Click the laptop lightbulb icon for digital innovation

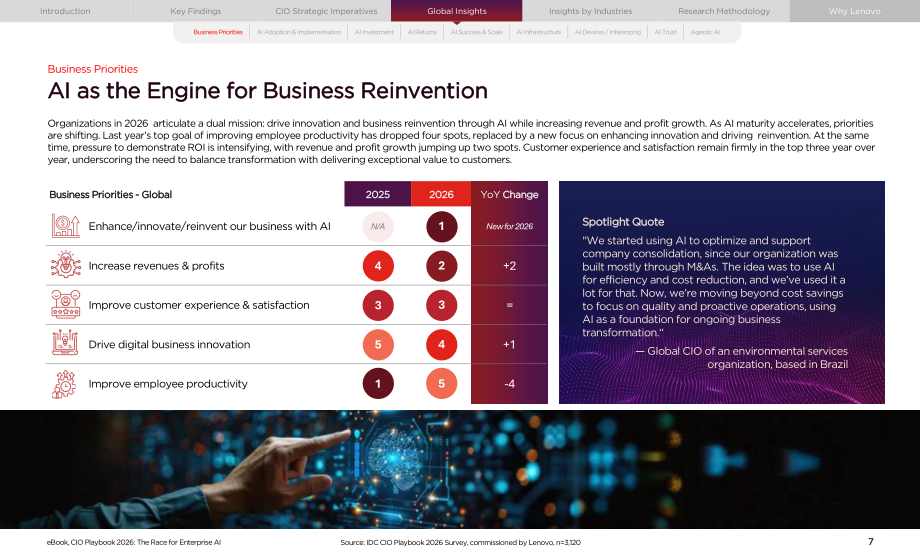66,344
